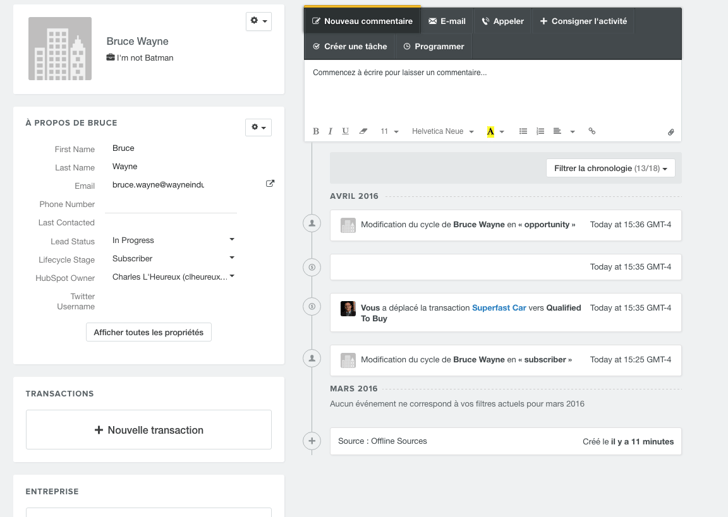The image size is (728, 517).
Task: Click the paragraph alignment icon
Action: (557, 131)
